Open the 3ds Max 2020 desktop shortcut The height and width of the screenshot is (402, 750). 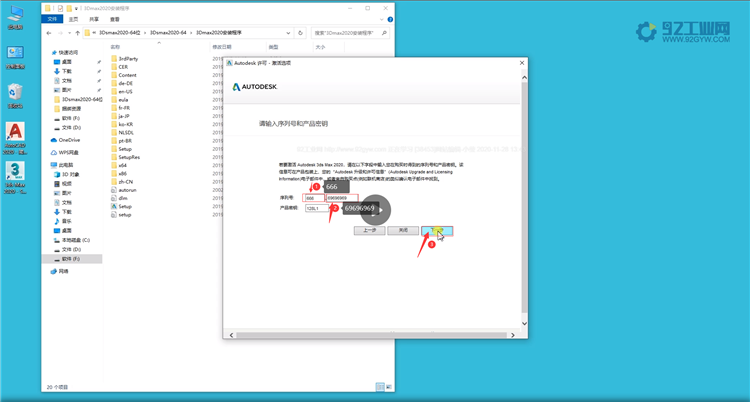click(x=15, y=177)
